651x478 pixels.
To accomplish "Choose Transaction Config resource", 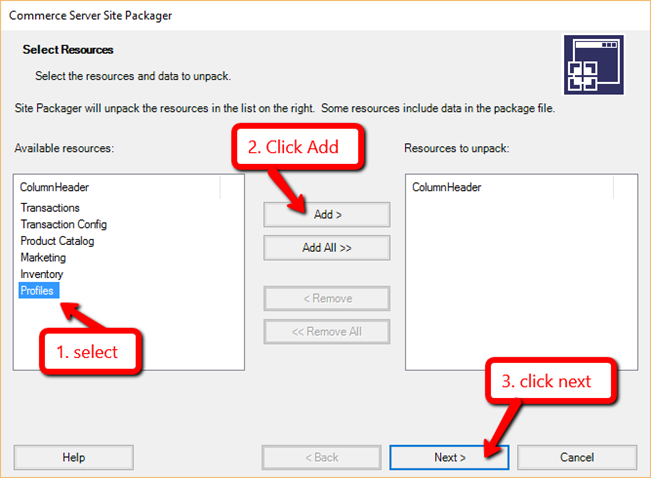I will (x=64, y=224).
